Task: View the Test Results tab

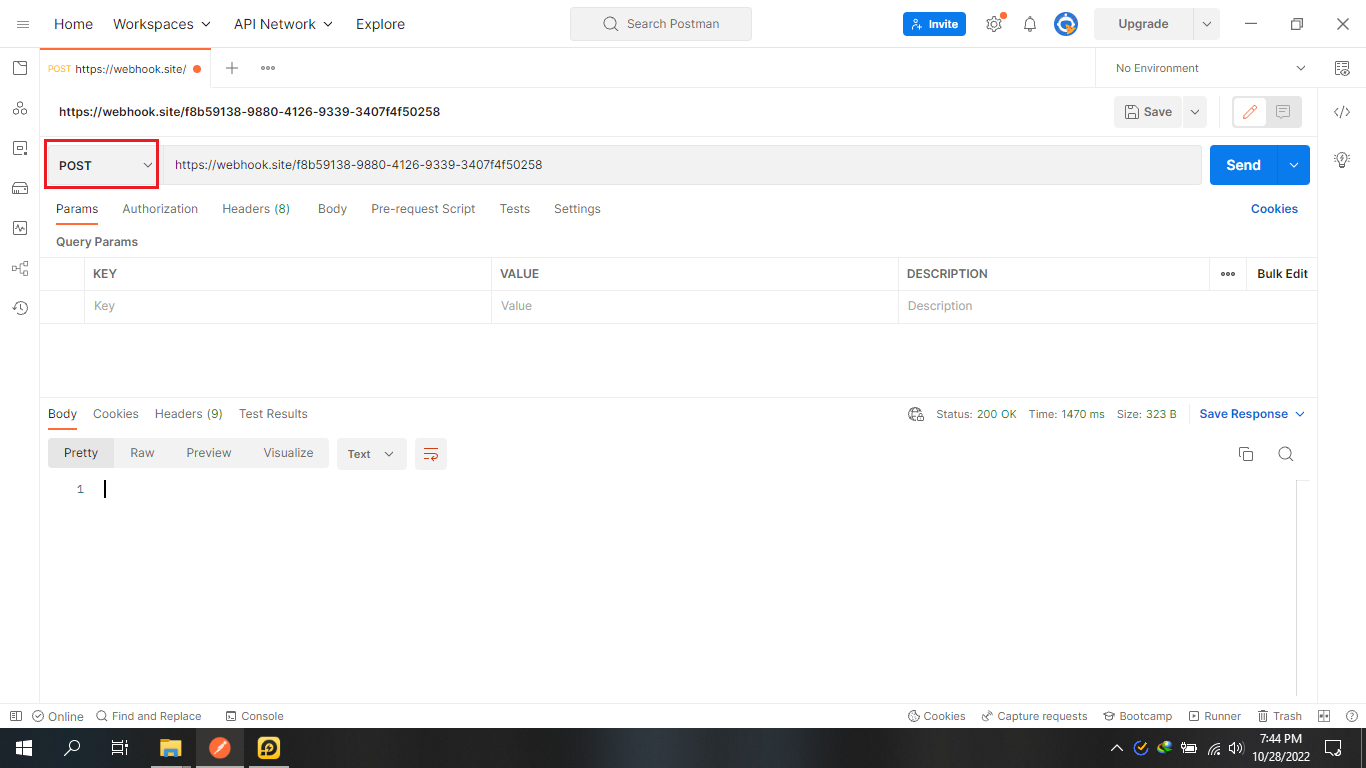Action: click(x=273, y=414)
